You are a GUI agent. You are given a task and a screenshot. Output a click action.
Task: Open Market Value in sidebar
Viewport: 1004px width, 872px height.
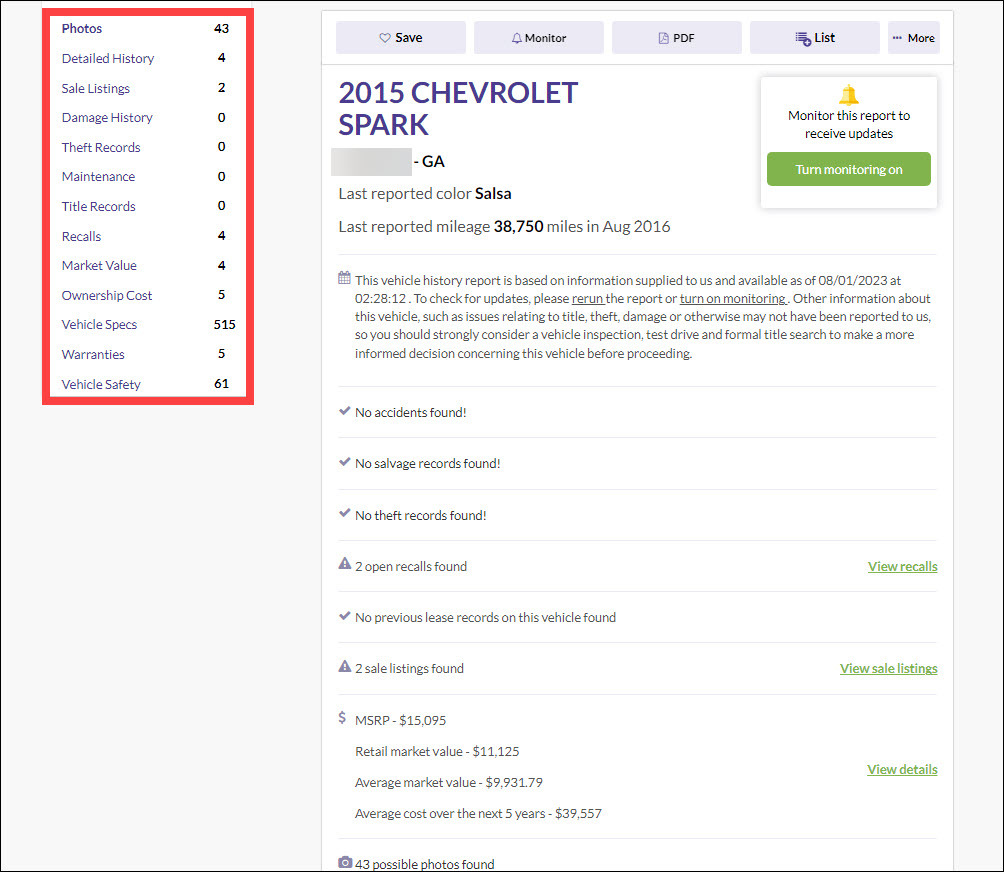(99, 265)
